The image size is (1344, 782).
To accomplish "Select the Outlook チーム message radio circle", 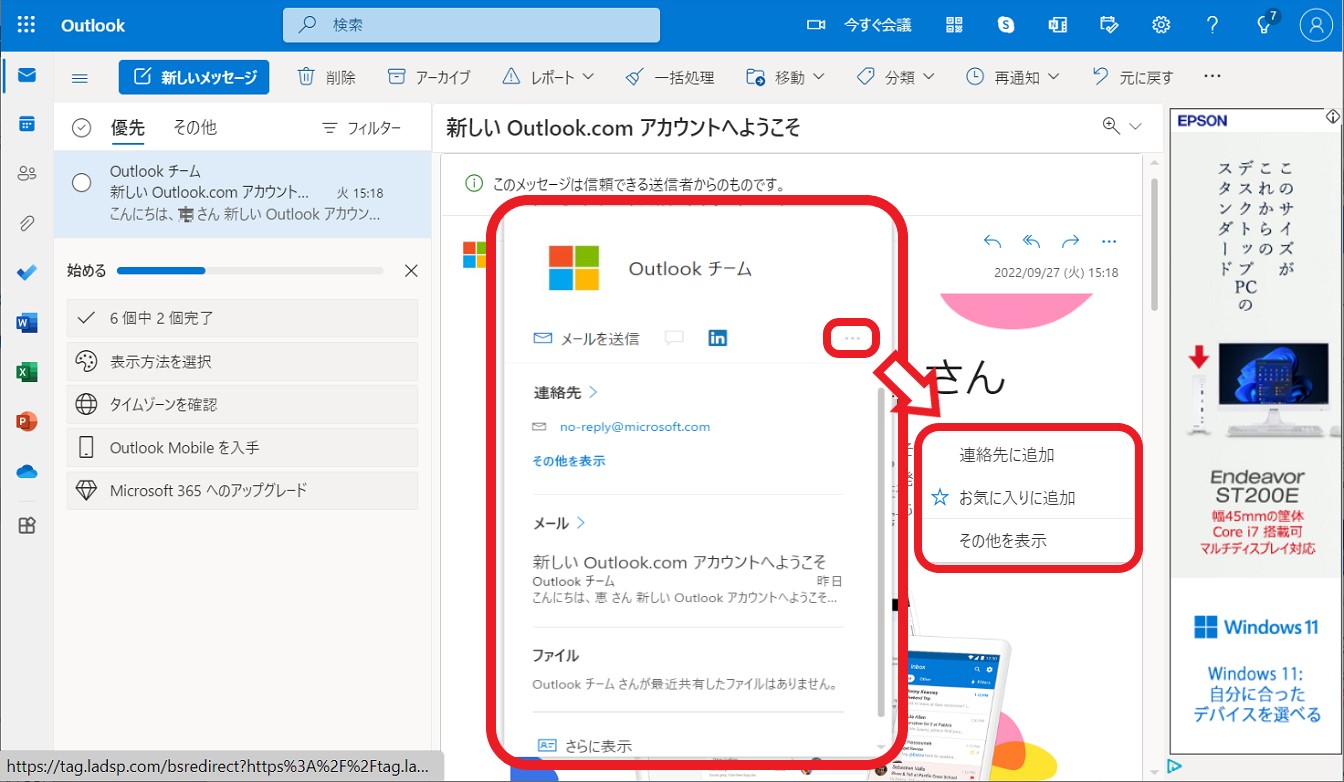I will 82,182.
